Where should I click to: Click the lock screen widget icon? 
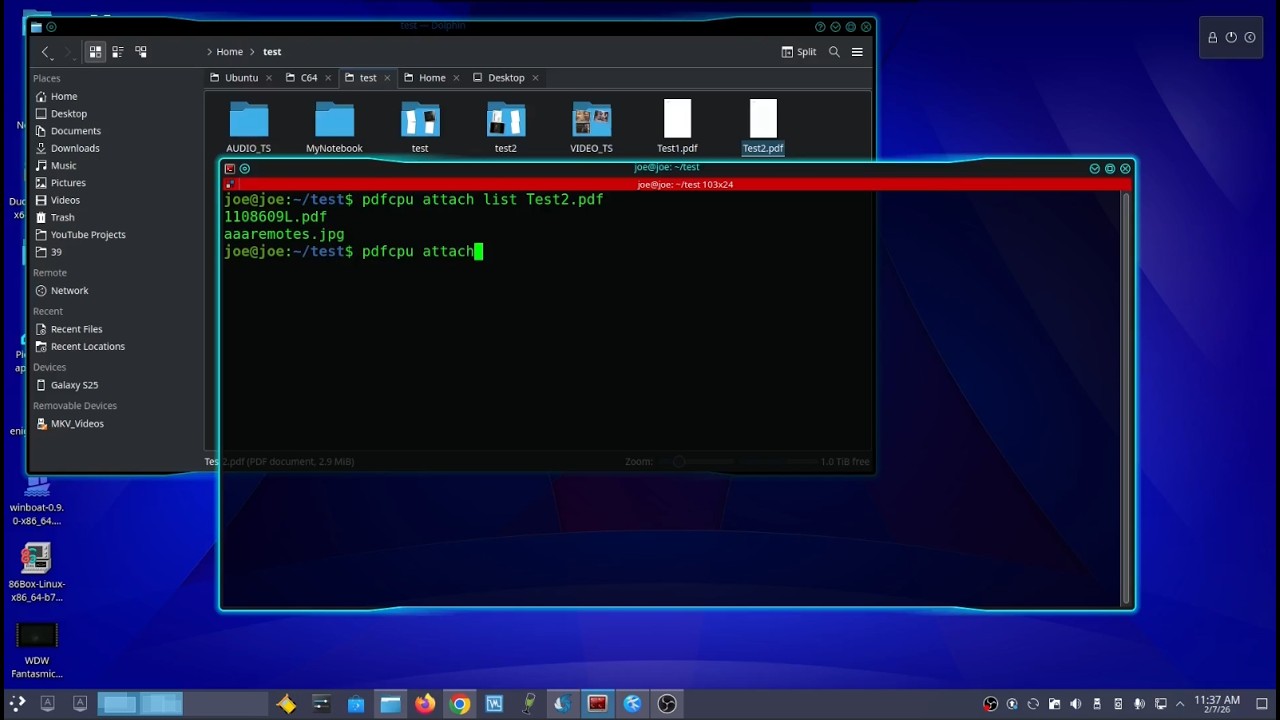click(1212, 38)
